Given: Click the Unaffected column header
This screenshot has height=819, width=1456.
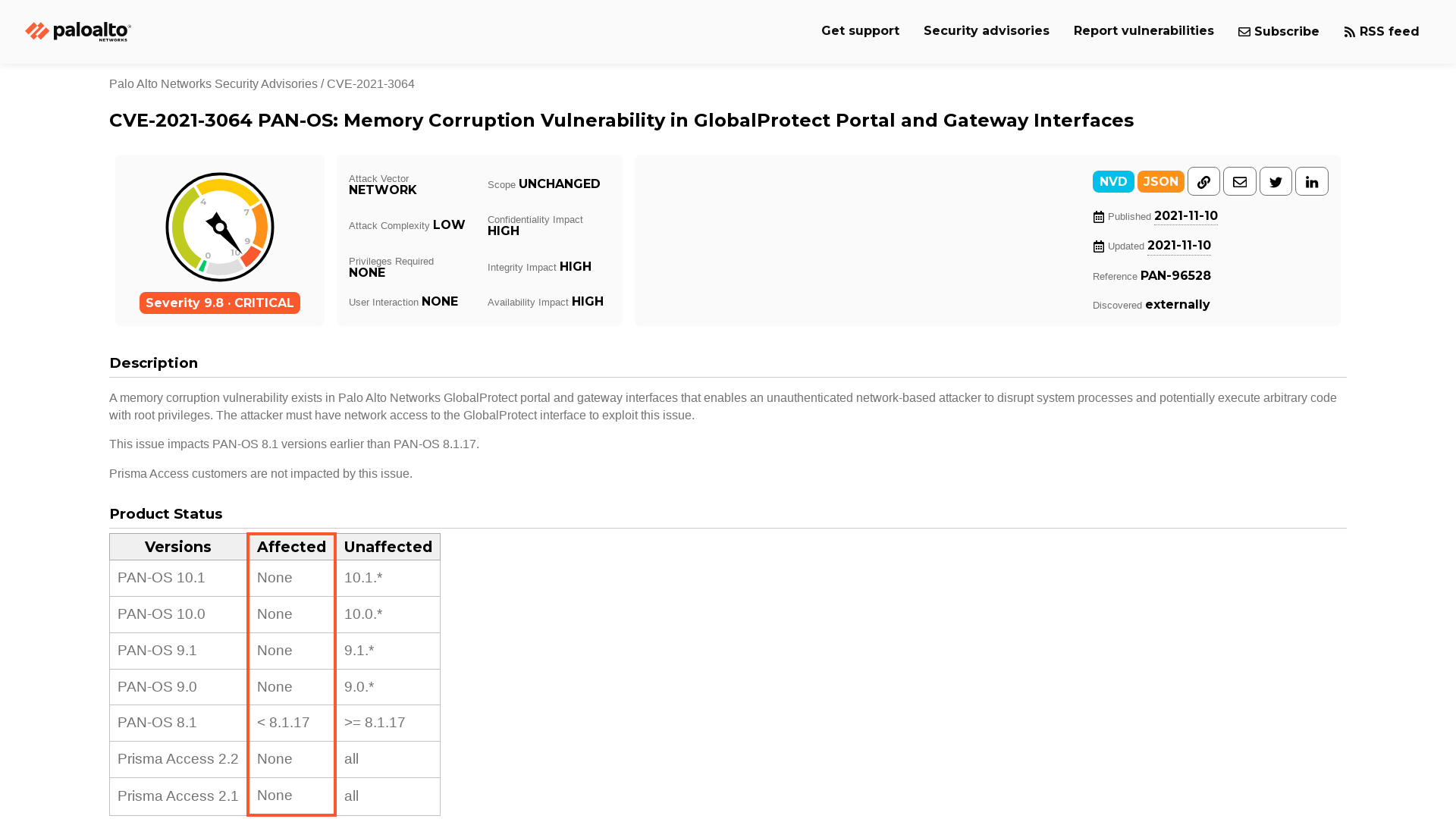Looking at the screenshot, I should 388,547.
